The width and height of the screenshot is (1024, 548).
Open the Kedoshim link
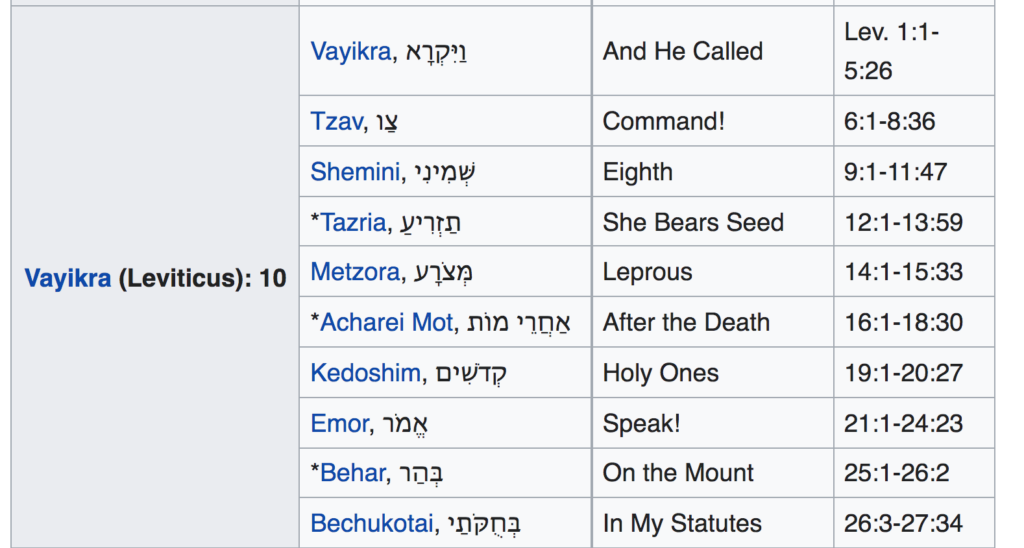365,373
